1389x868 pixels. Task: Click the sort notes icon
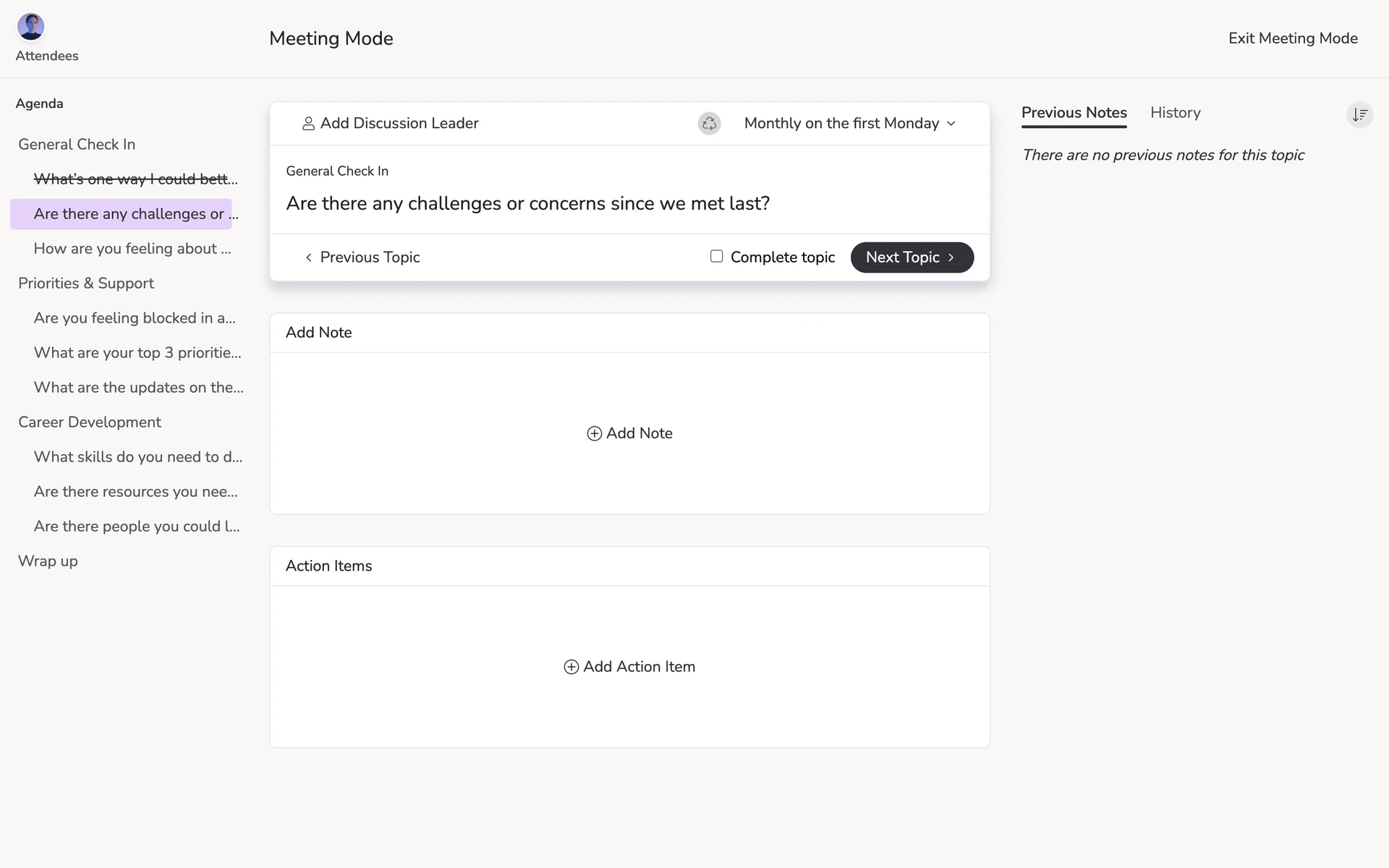tap(1359, 114)
